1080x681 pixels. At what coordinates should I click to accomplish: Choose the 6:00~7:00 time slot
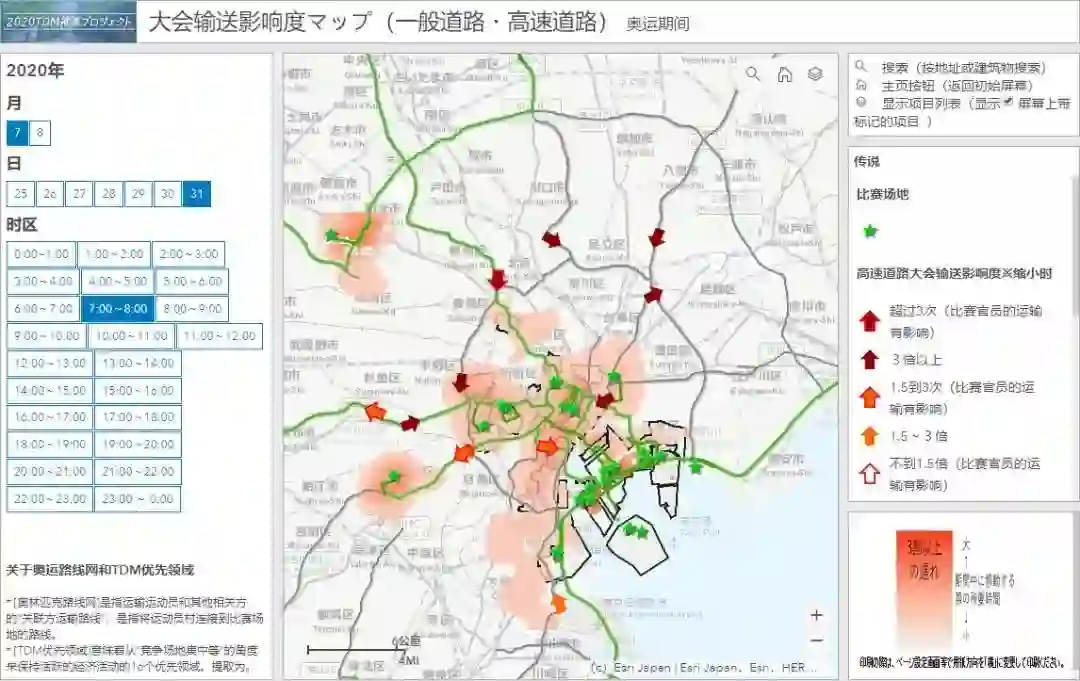pyautogui.click(x=43, y=308)
